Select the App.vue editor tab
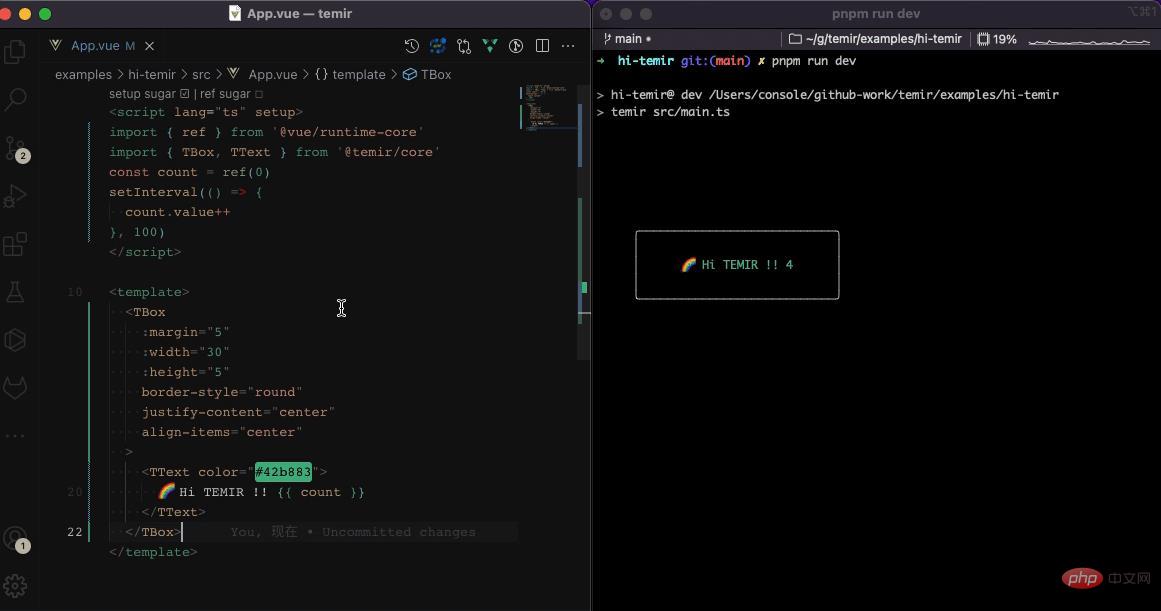 pyautogui.click(x=95, y=46)
